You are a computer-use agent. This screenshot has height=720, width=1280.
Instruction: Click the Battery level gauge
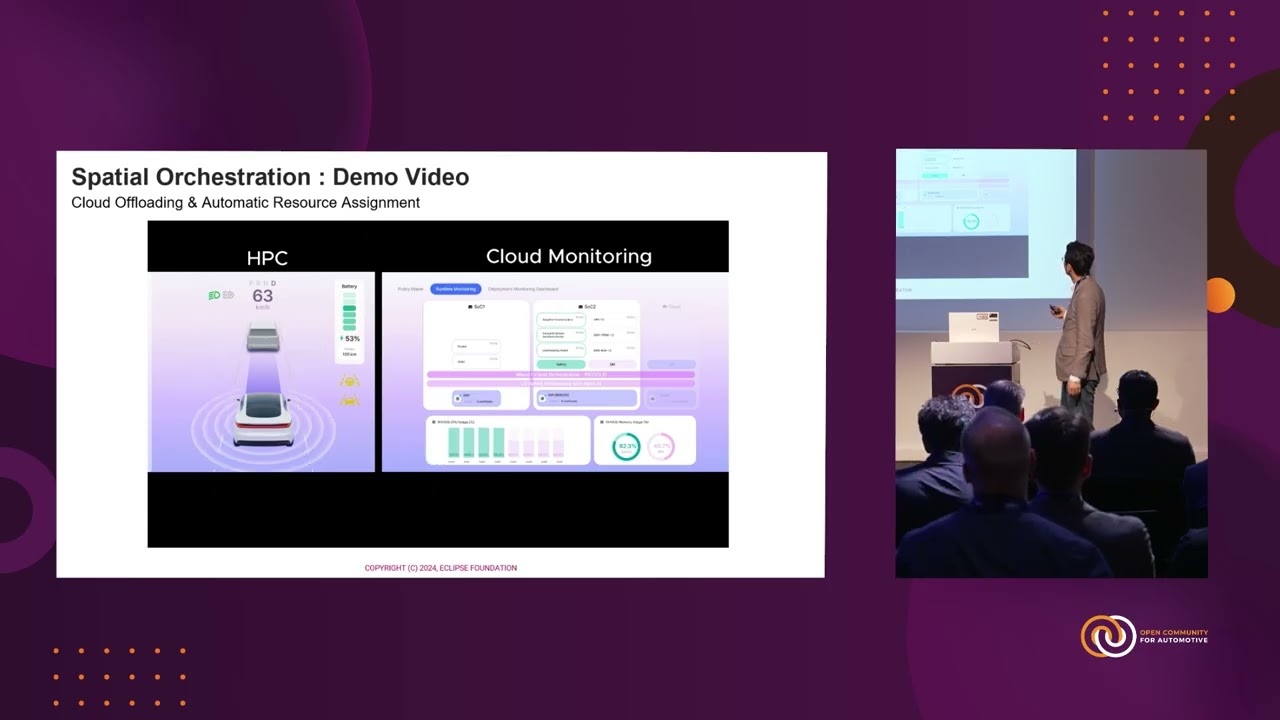tap(349, 312)
